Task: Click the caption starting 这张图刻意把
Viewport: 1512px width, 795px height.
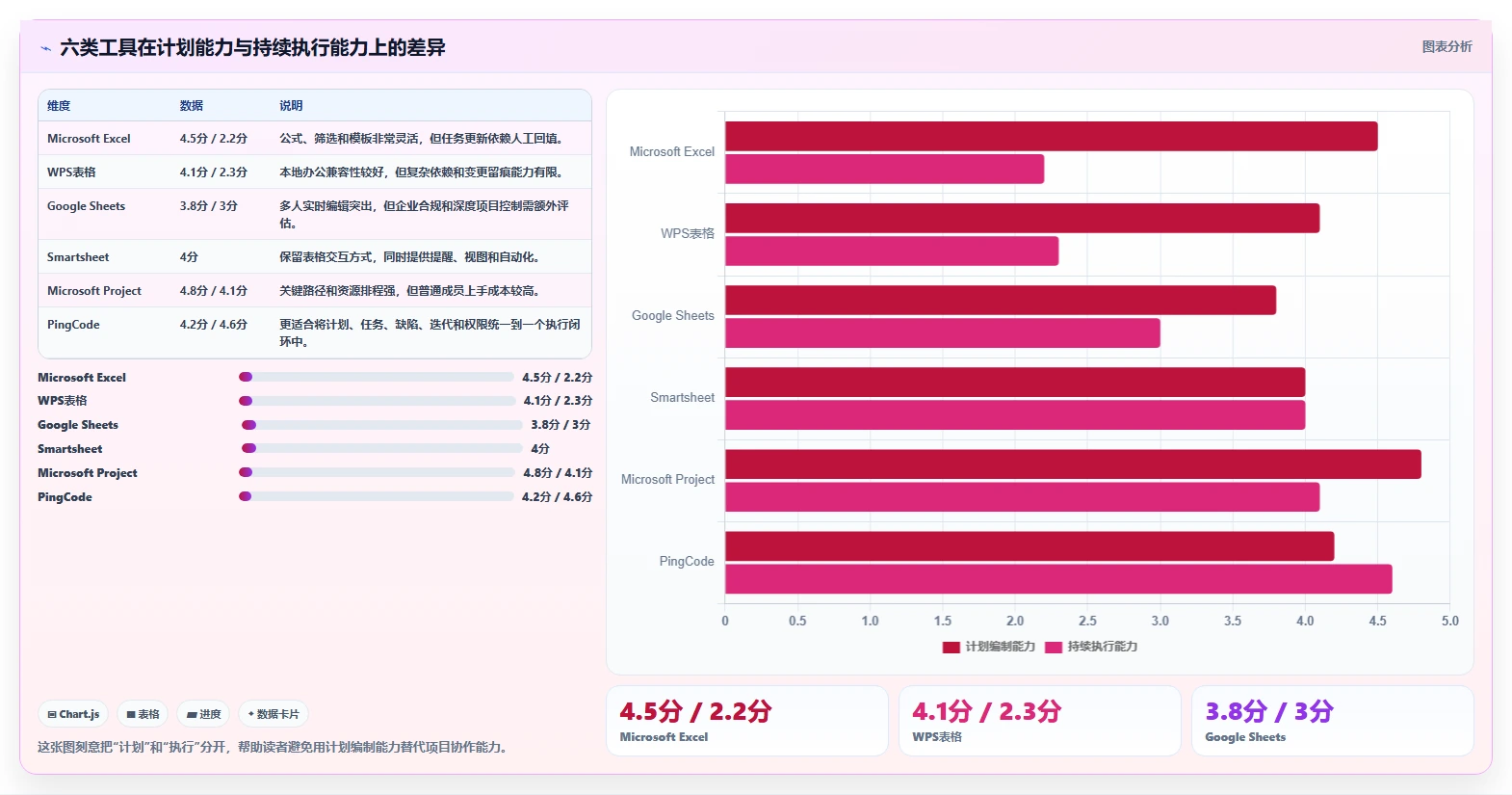Action: coord(273,747)
